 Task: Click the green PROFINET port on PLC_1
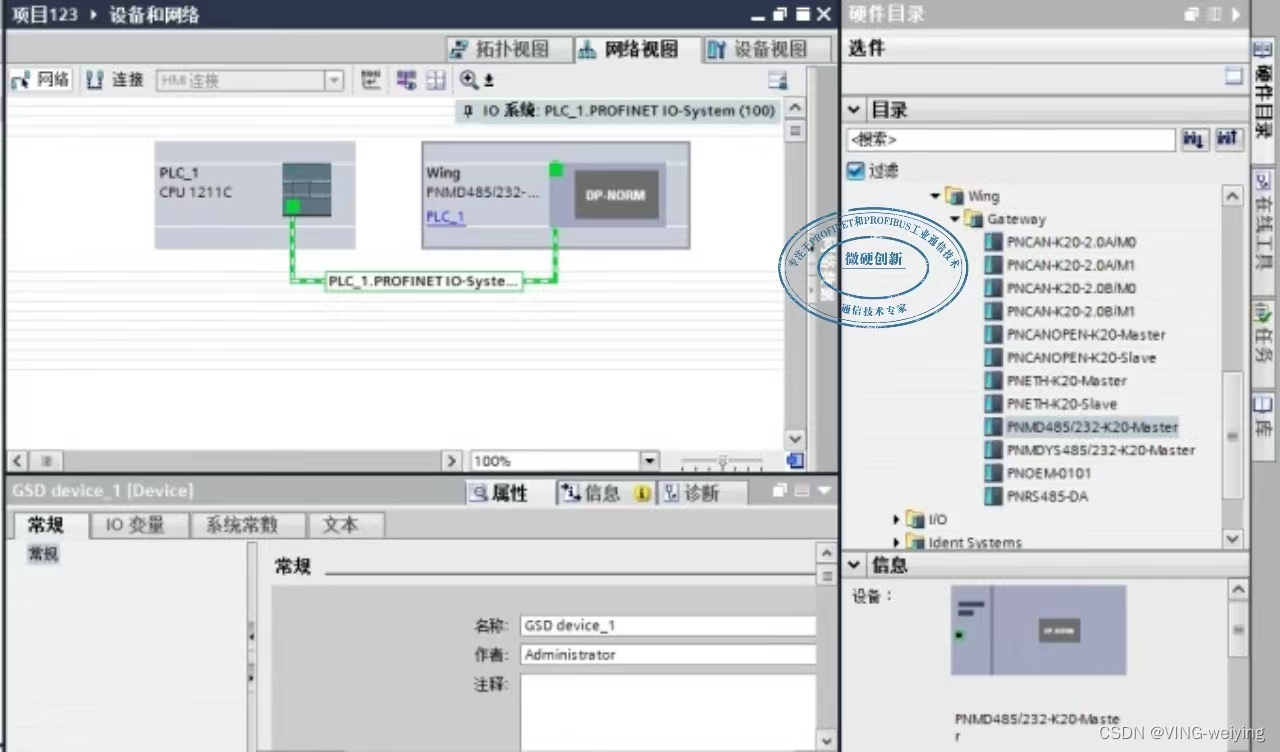pos(292,207)
